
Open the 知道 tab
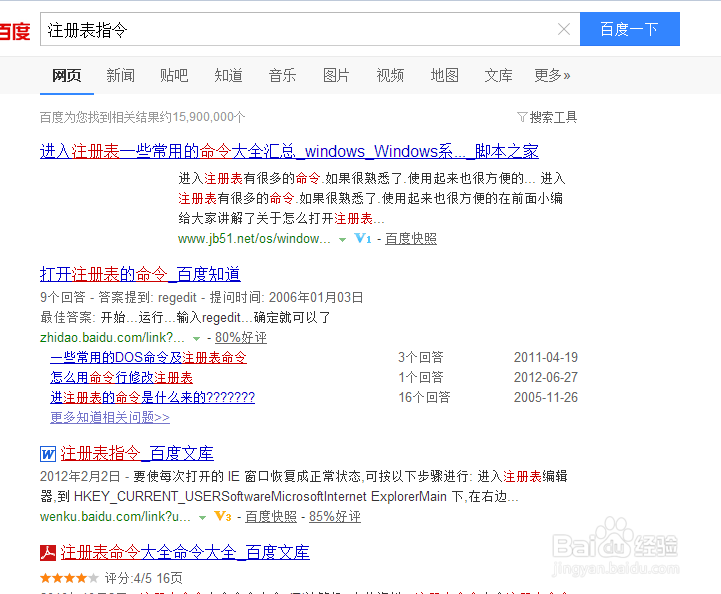pyautogui.click(x=229, y=75)
